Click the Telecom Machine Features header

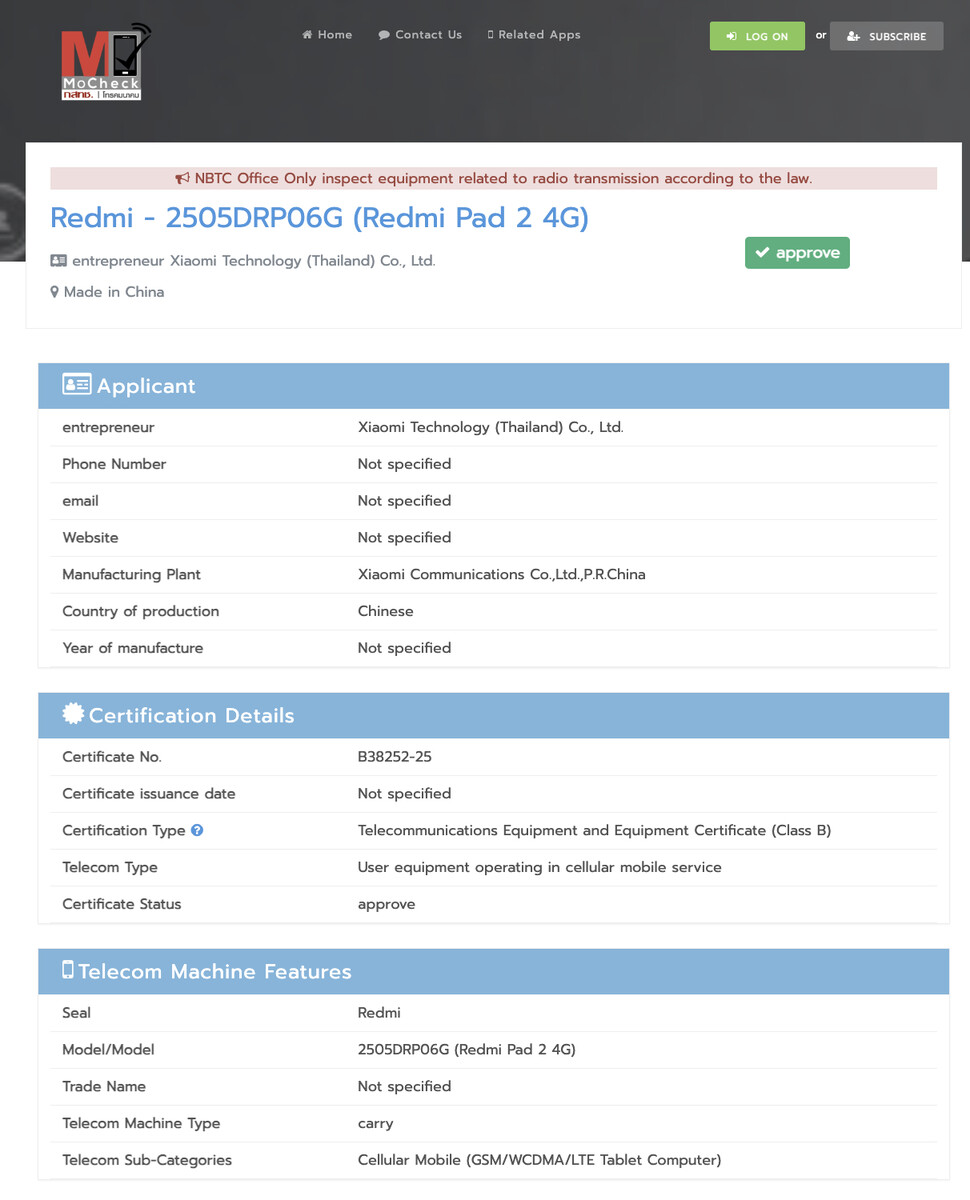pyautogui.click(x=494, y=971)
